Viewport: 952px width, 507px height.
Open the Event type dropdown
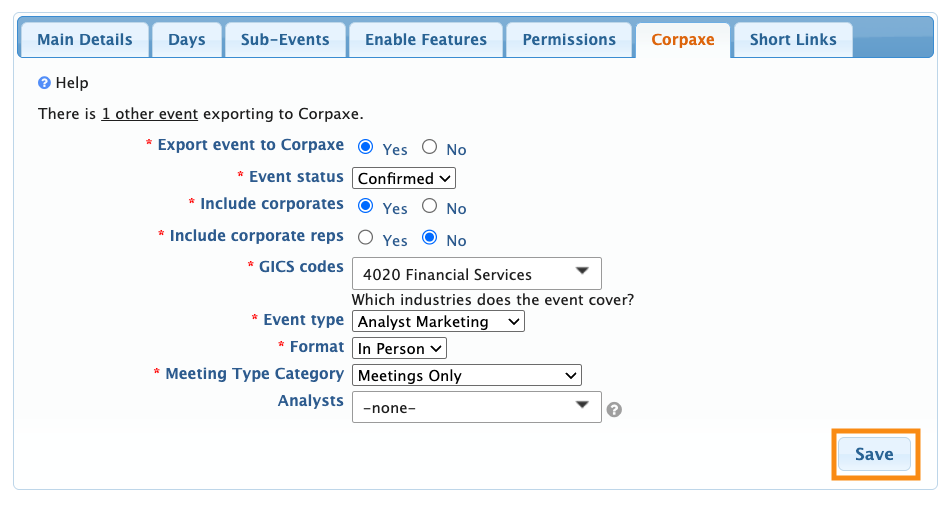tap(438, 322)
